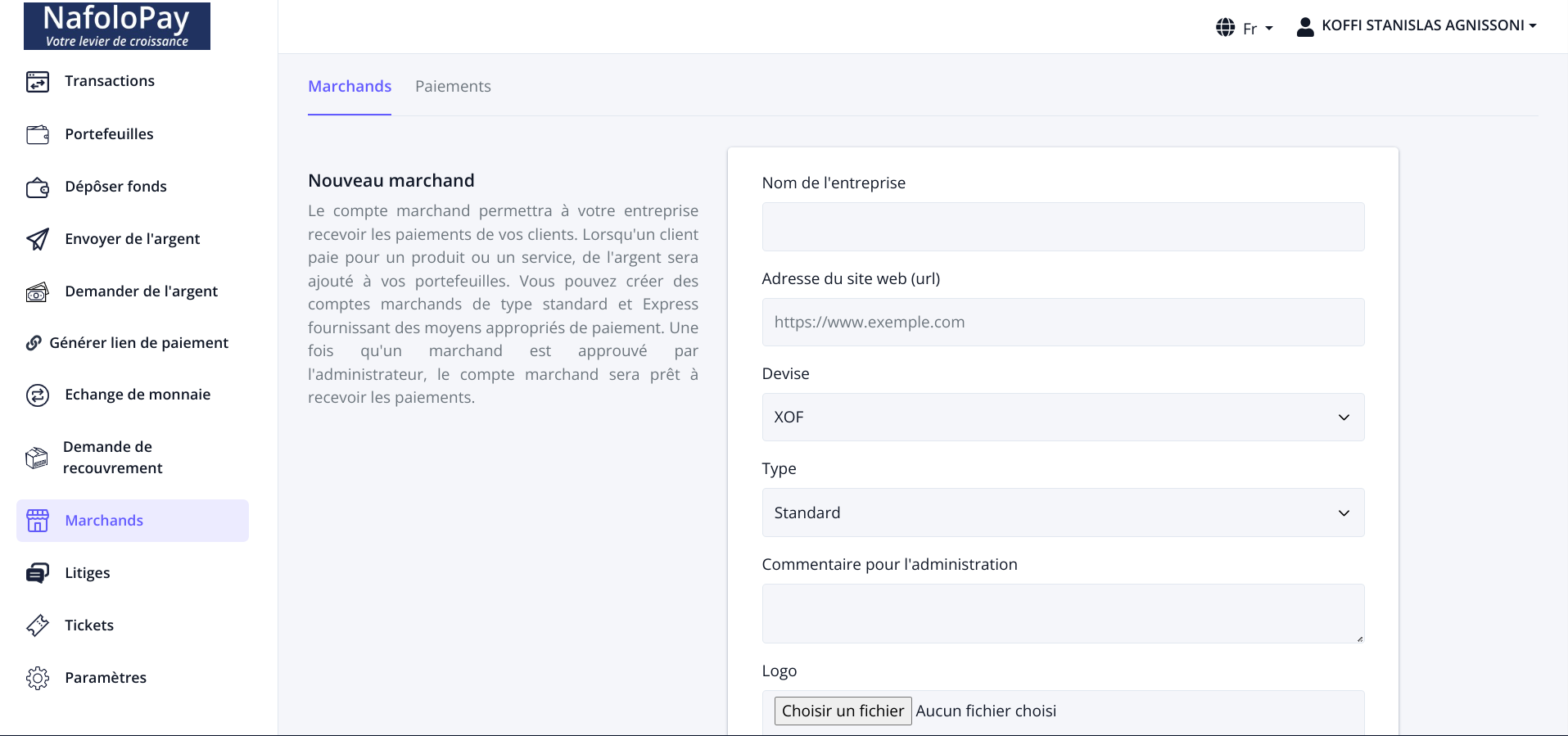Click the 'Aucun fichier choisi' text
The image size is (1568, 736).
point(986,711)
